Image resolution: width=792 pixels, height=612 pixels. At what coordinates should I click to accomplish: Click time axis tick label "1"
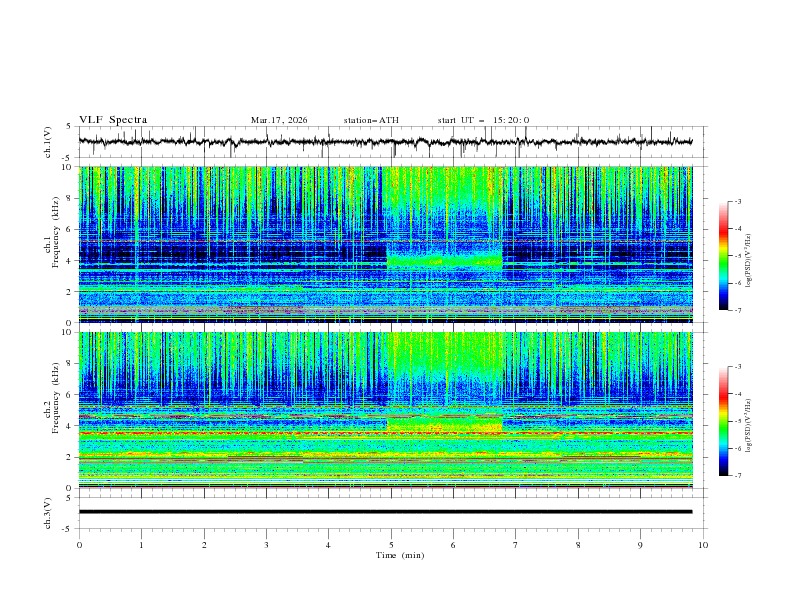pos(141,545)
